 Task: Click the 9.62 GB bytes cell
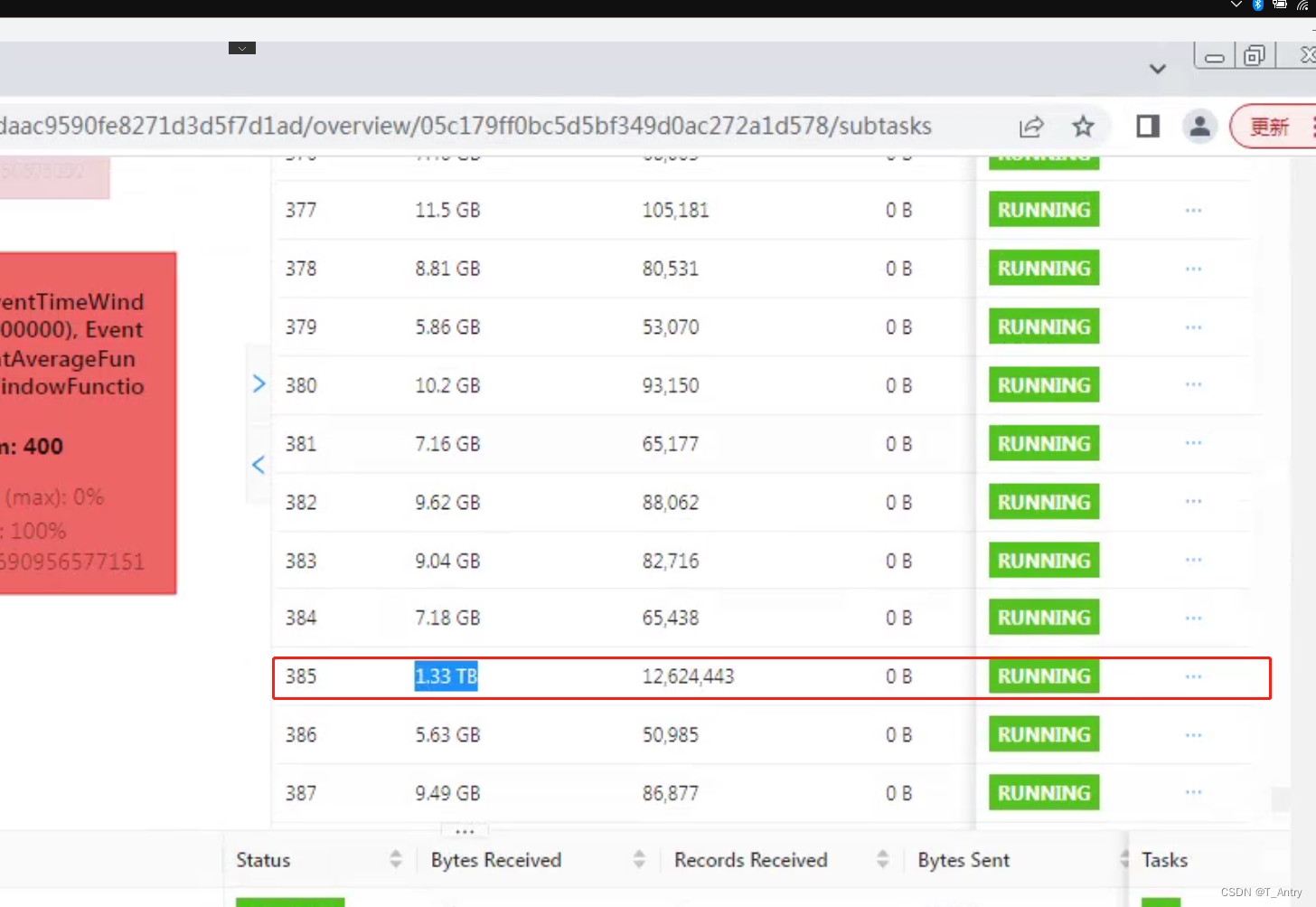(447, 502)
